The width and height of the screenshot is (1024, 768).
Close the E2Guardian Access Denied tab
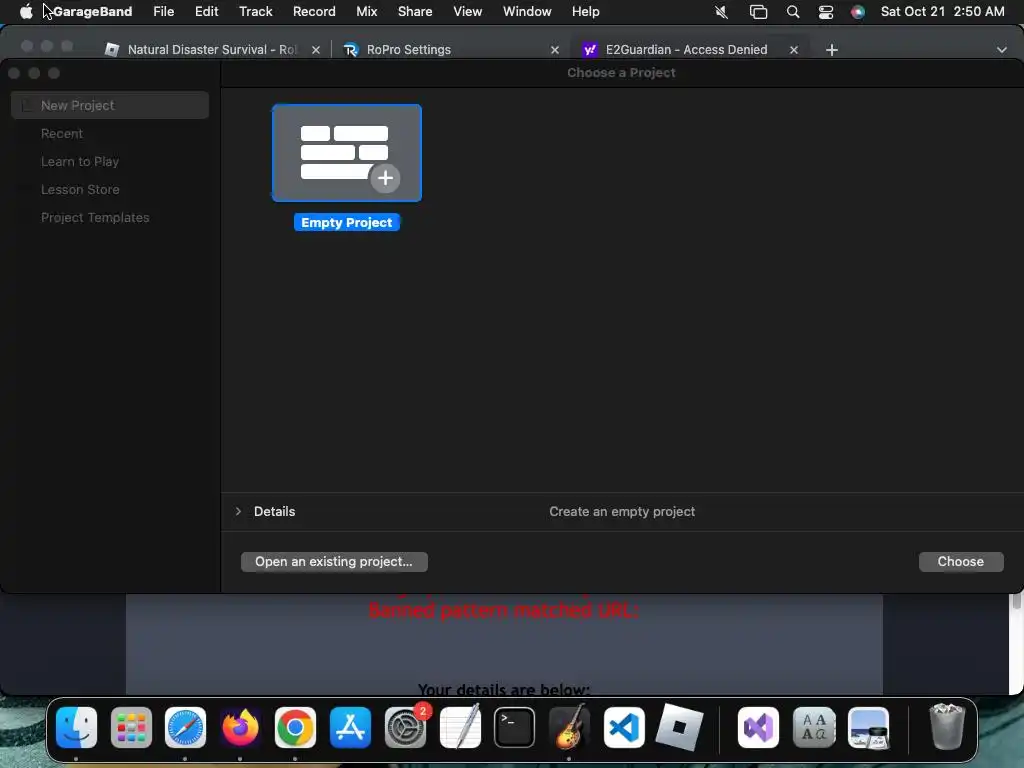point(794,50)
